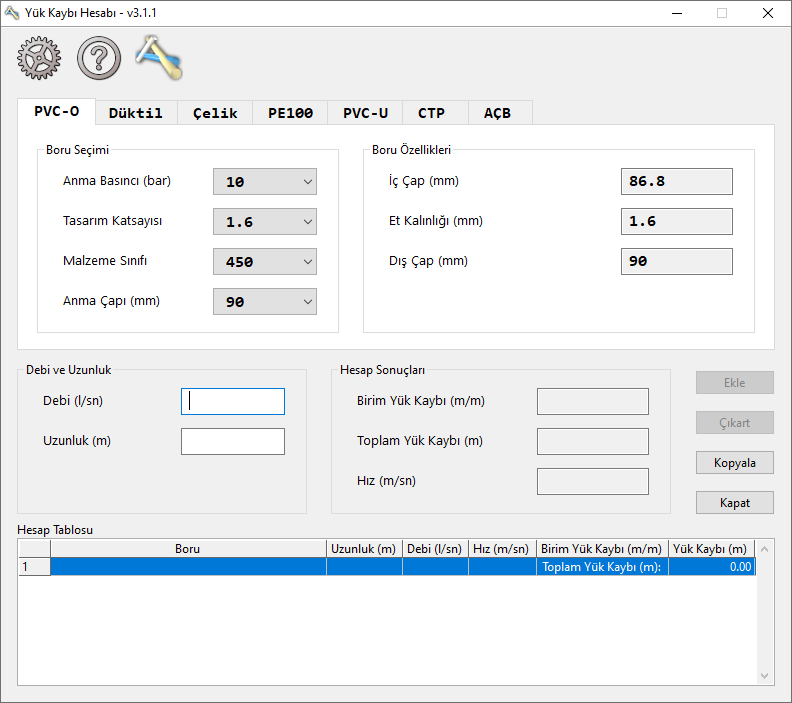The width and height of the screenshot is (792, 703).
Task: Expand the Anma Basıncı (bar) dropdown
Action: (x=265, y=182)
